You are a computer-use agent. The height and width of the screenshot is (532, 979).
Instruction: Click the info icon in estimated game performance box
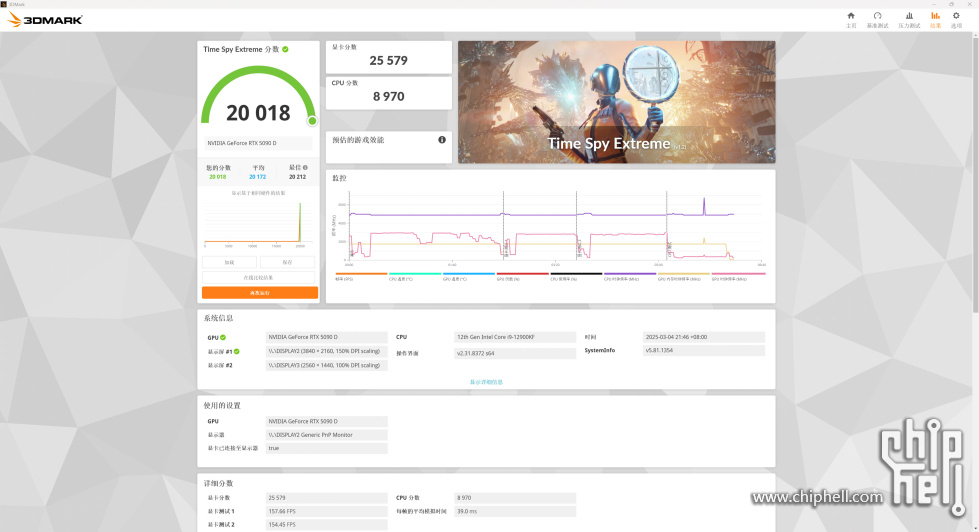coord(441,140)
